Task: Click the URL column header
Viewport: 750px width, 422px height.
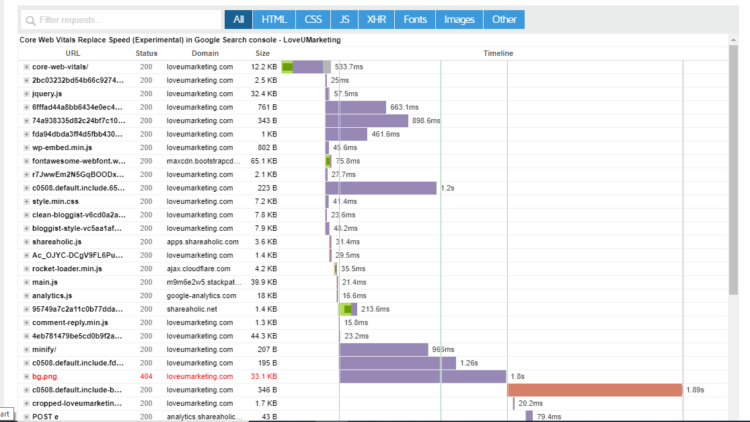Action: click(73, 54)
